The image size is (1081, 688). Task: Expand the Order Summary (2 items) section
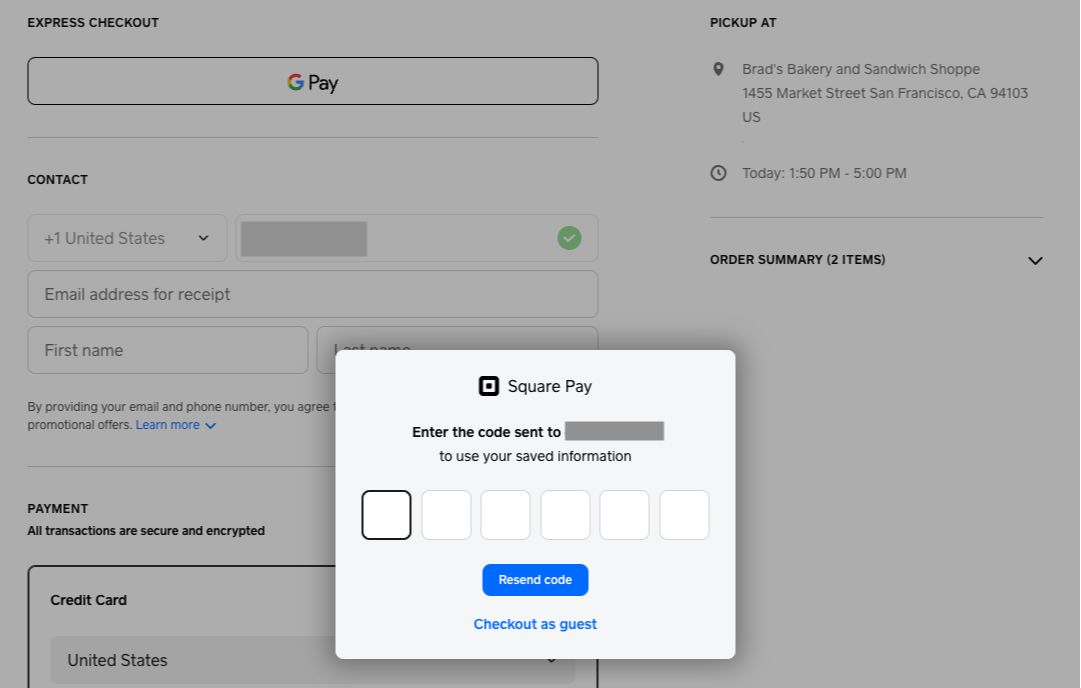tap(876, 260)
